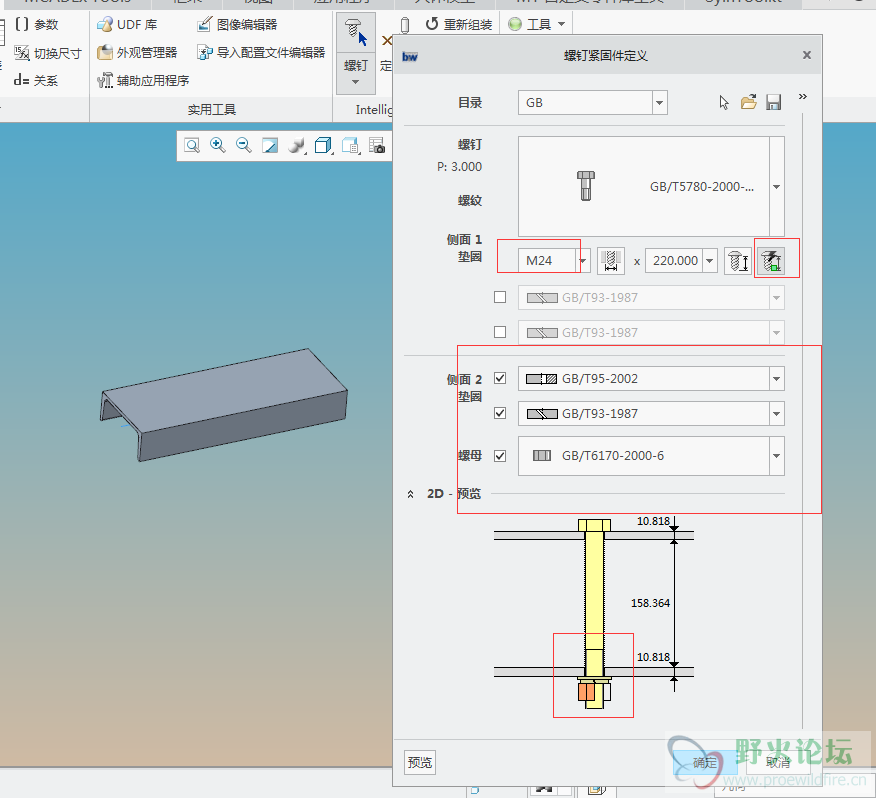Click the 预览 button
Screen dimensions: 876x798
pyautogui.click(x=420, y=763)
